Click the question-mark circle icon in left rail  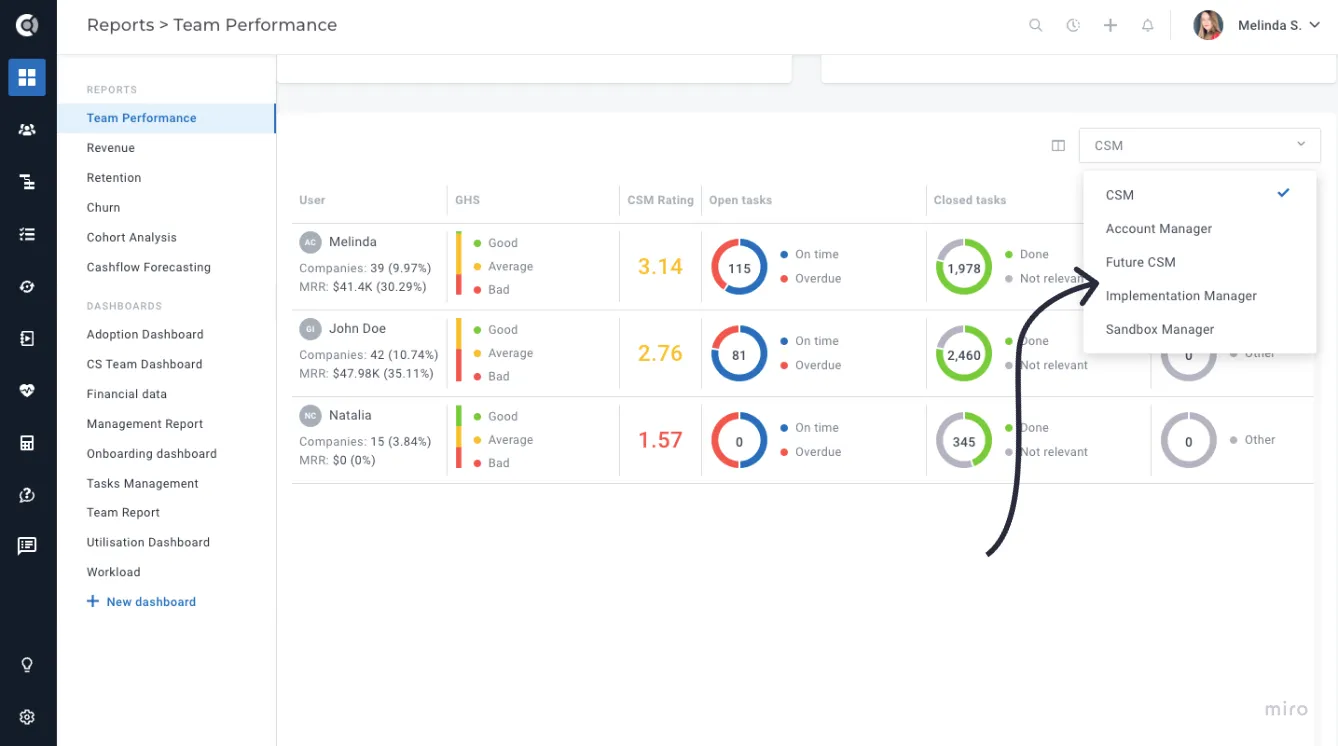[x=27, y=494]
